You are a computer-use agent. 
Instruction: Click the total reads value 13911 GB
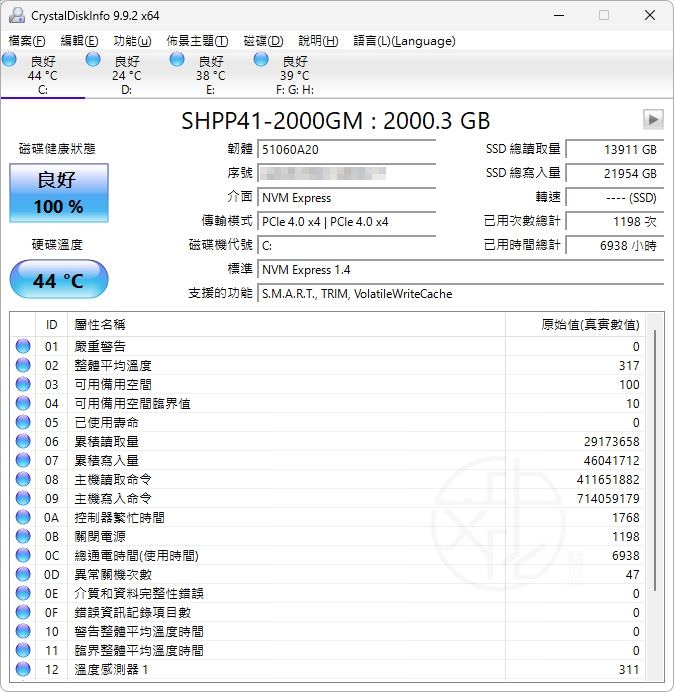(x=614, y=150)
